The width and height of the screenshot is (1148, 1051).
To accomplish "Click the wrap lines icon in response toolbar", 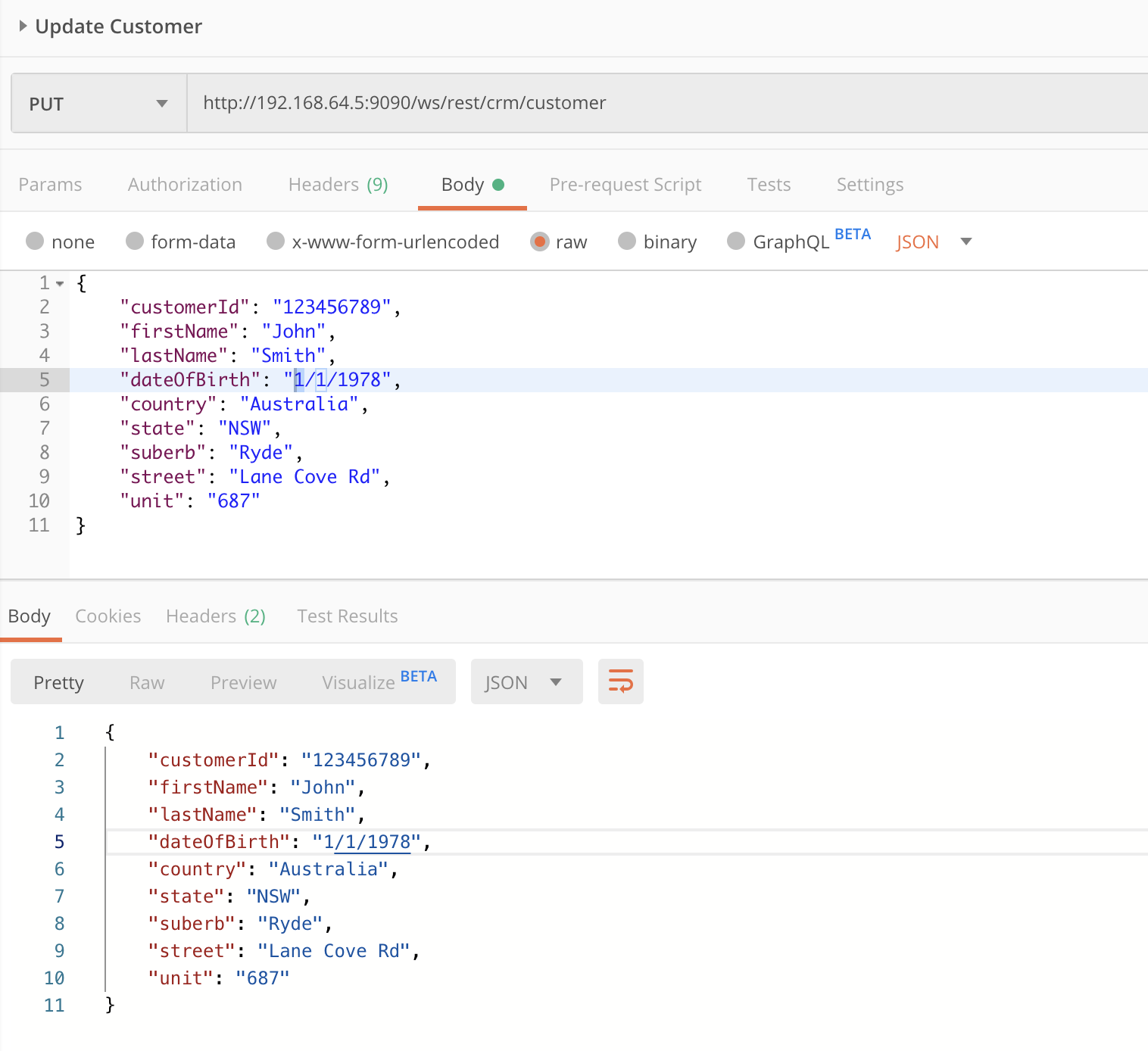I will [620, 681].
